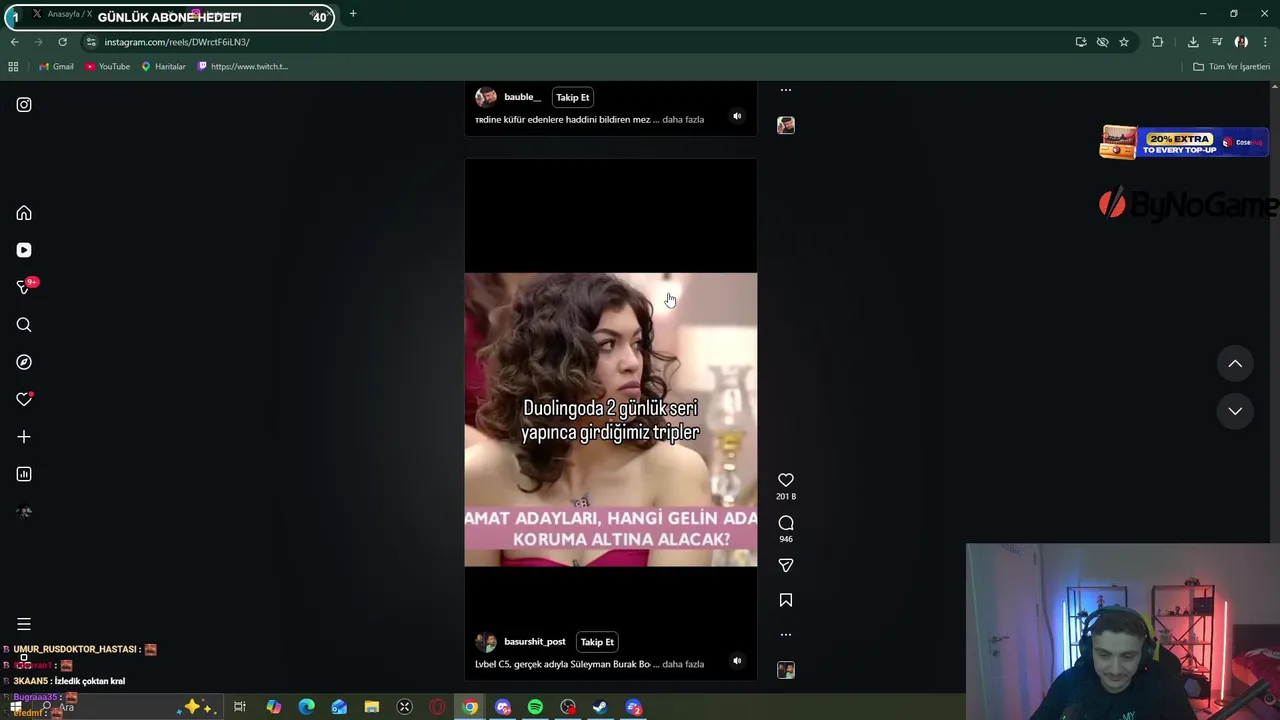This screenshot has height=720, width=1280.
Task: Go to next reel with down chevron
Action: [1235, 411]
